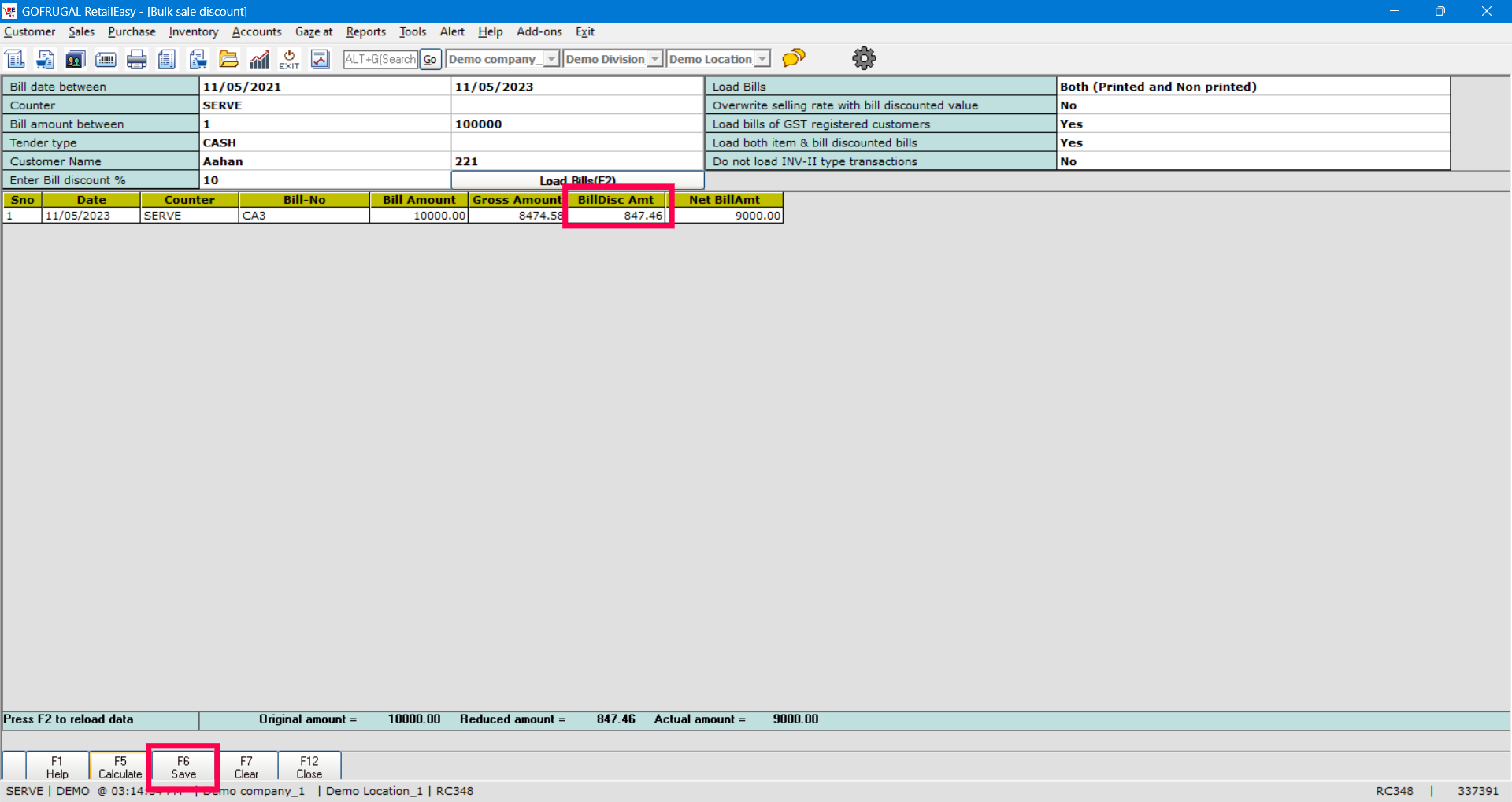Open the red line graph icon
The width and height of the screenshot is (1512, 802).
320,59
